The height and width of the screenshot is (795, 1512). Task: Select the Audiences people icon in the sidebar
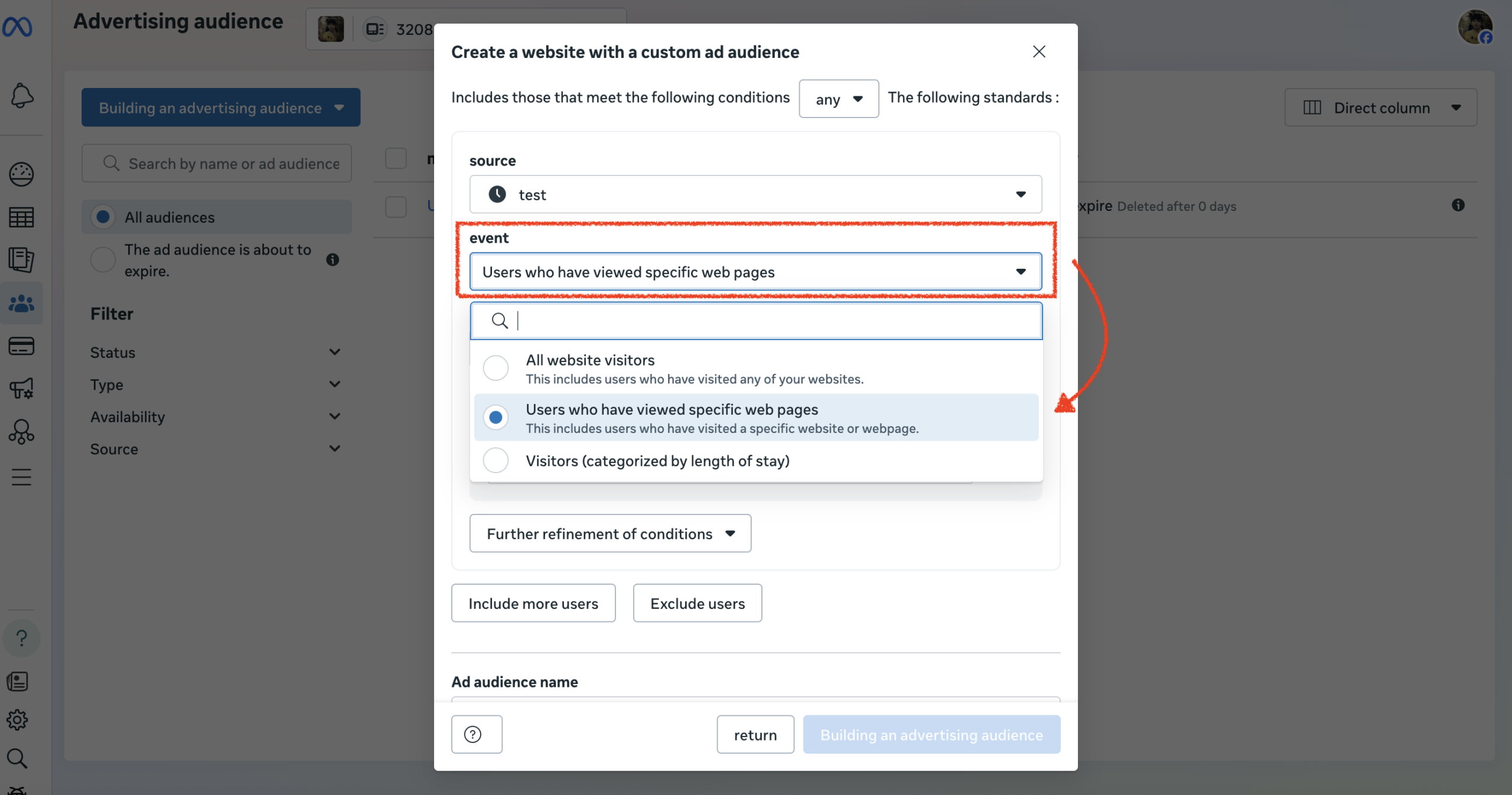point(21,303)
